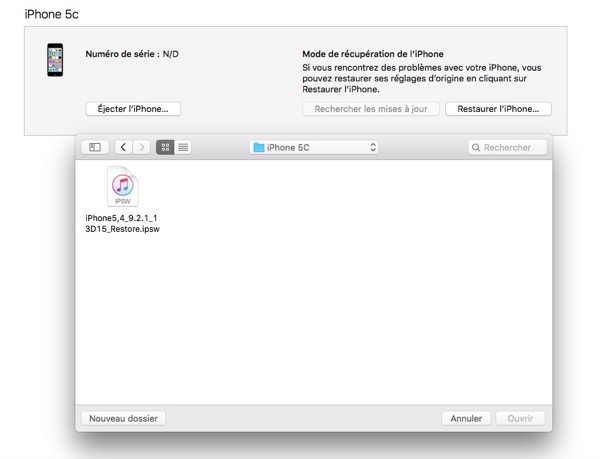600x459 pixels.
Task: Click Nouveau dossier button
Action: pyautogui.click(x=123, y=418)
